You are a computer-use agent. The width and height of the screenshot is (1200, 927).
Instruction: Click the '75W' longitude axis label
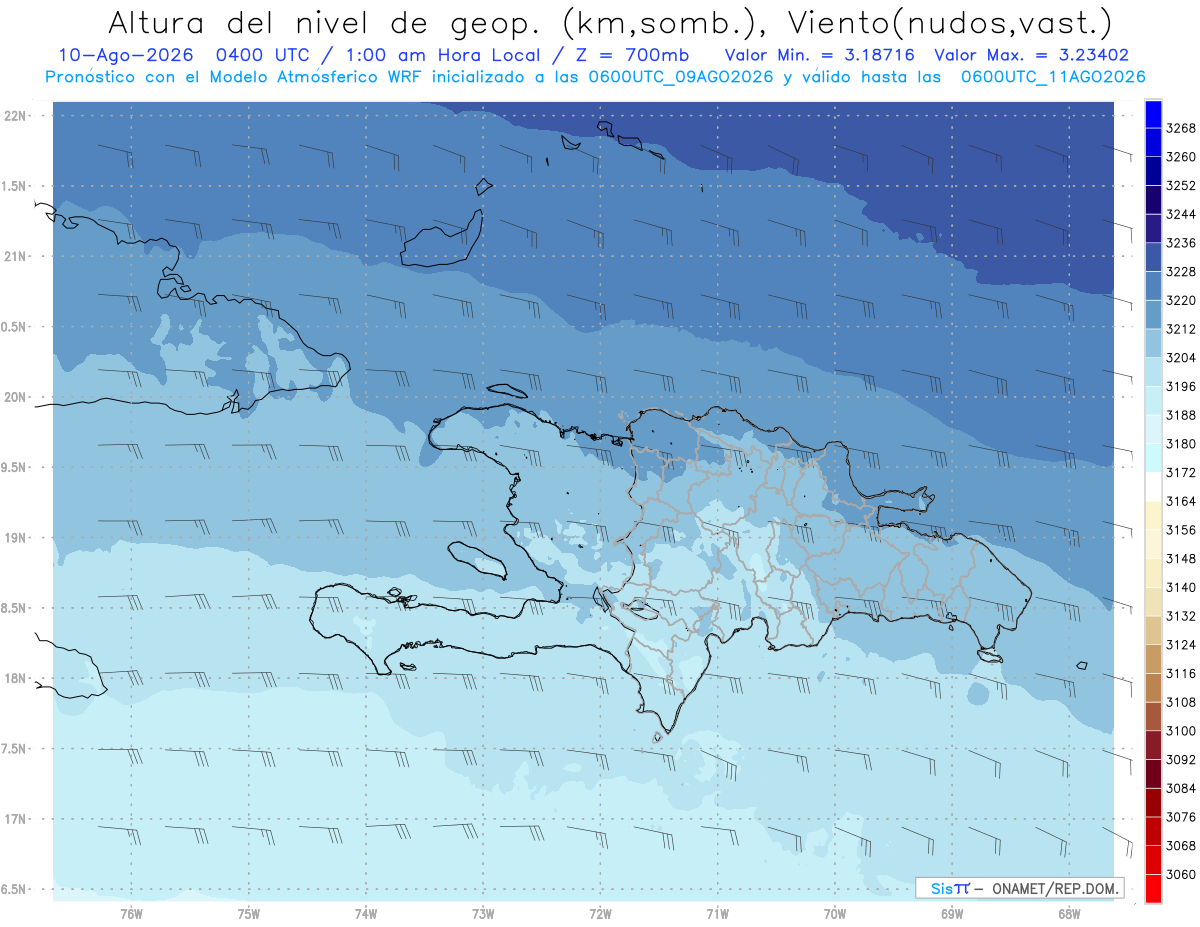tap(249, 913)
